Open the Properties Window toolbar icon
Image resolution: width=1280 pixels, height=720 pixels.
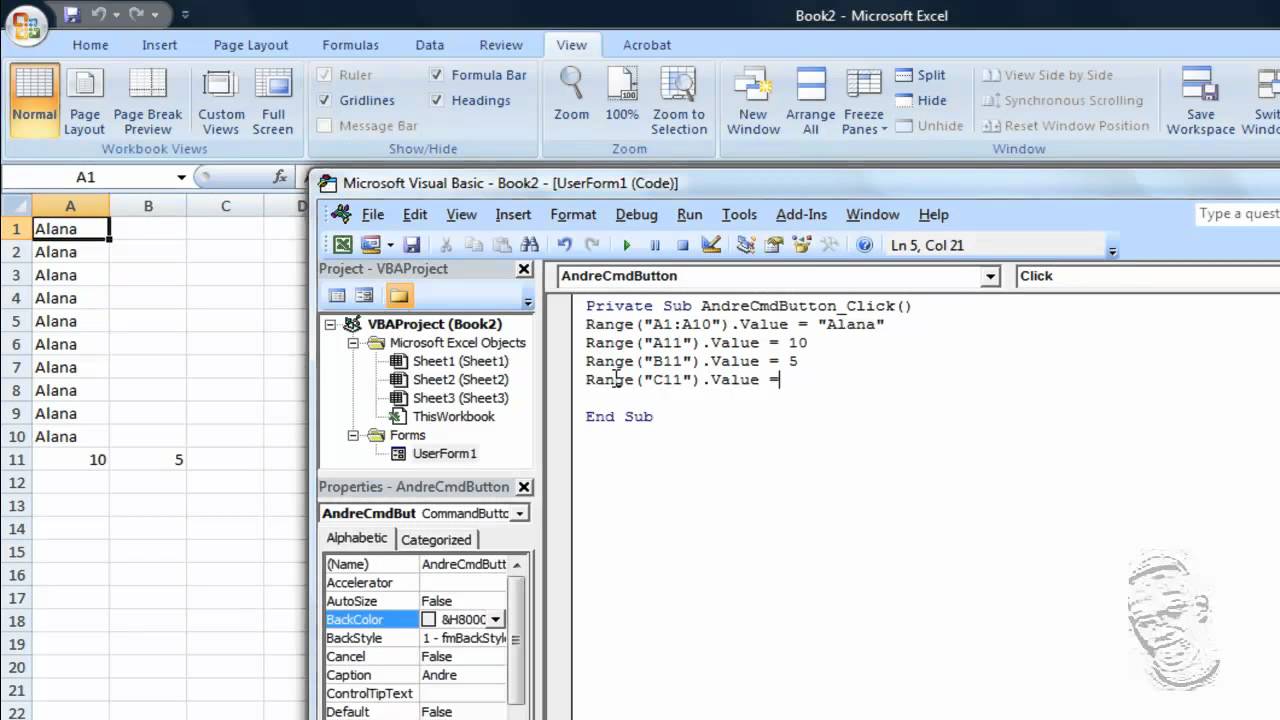pos(774,245)
